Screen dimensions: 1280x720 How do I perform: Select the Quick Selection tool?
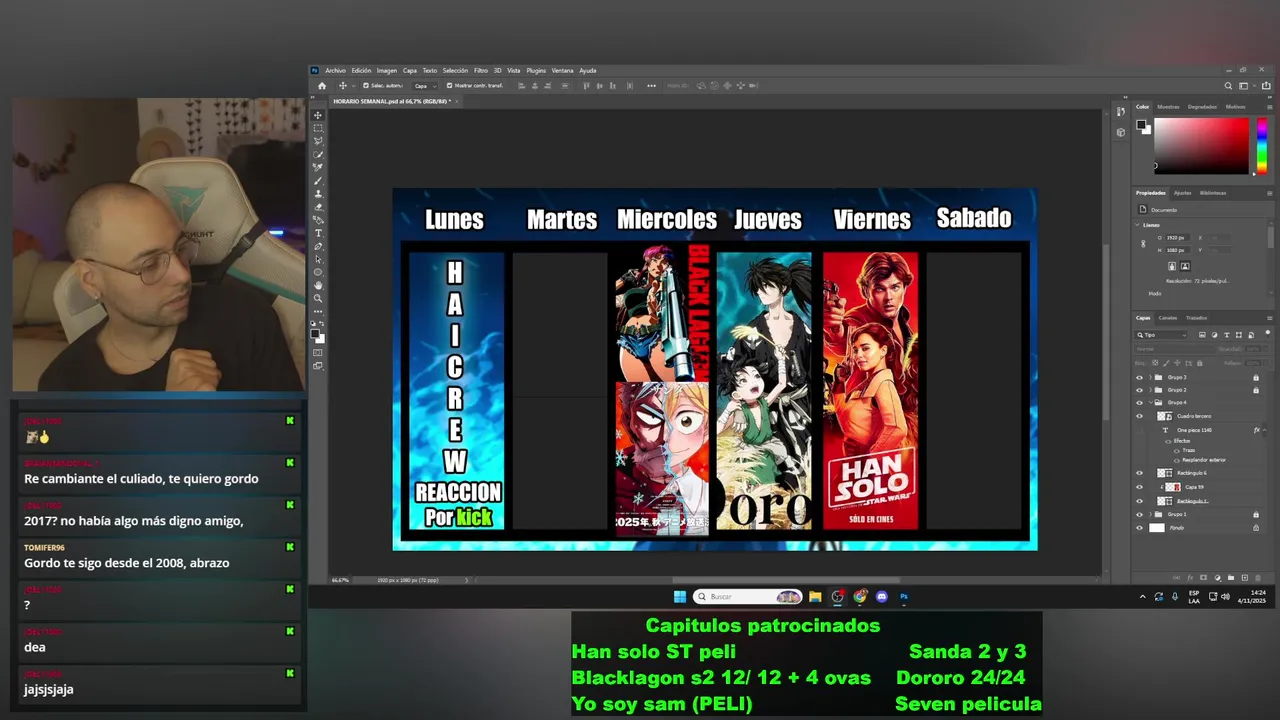click(x=318, y=154)
